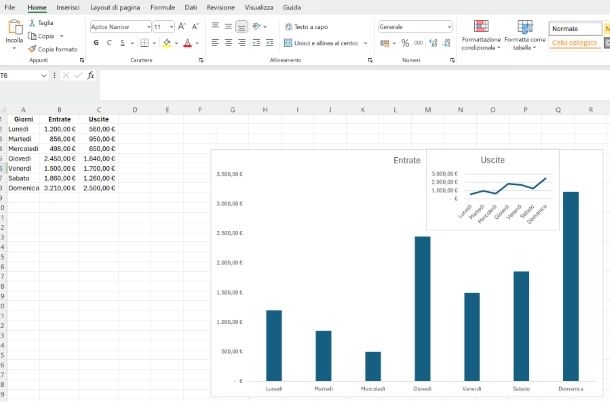Screen dimensions: 610x402
Task: Apply cell borders icon
Action: 144,43
